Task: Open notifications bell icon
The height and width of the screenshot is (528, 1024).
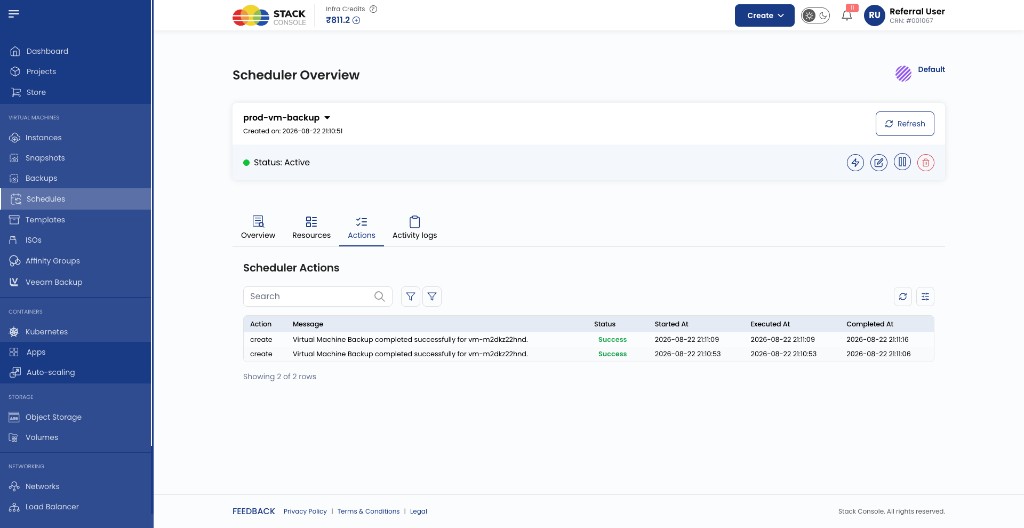Action: (847, 15)
